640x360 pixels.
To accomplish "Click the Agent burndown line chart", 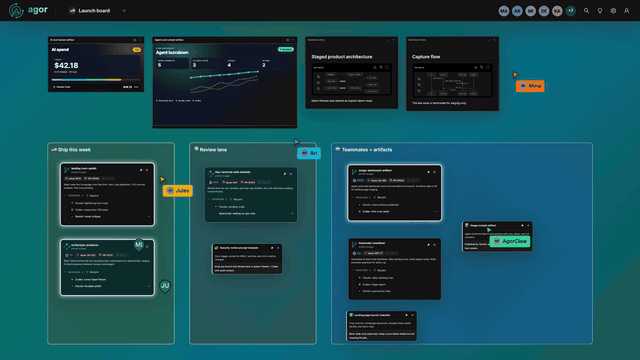I will (224, 81).
